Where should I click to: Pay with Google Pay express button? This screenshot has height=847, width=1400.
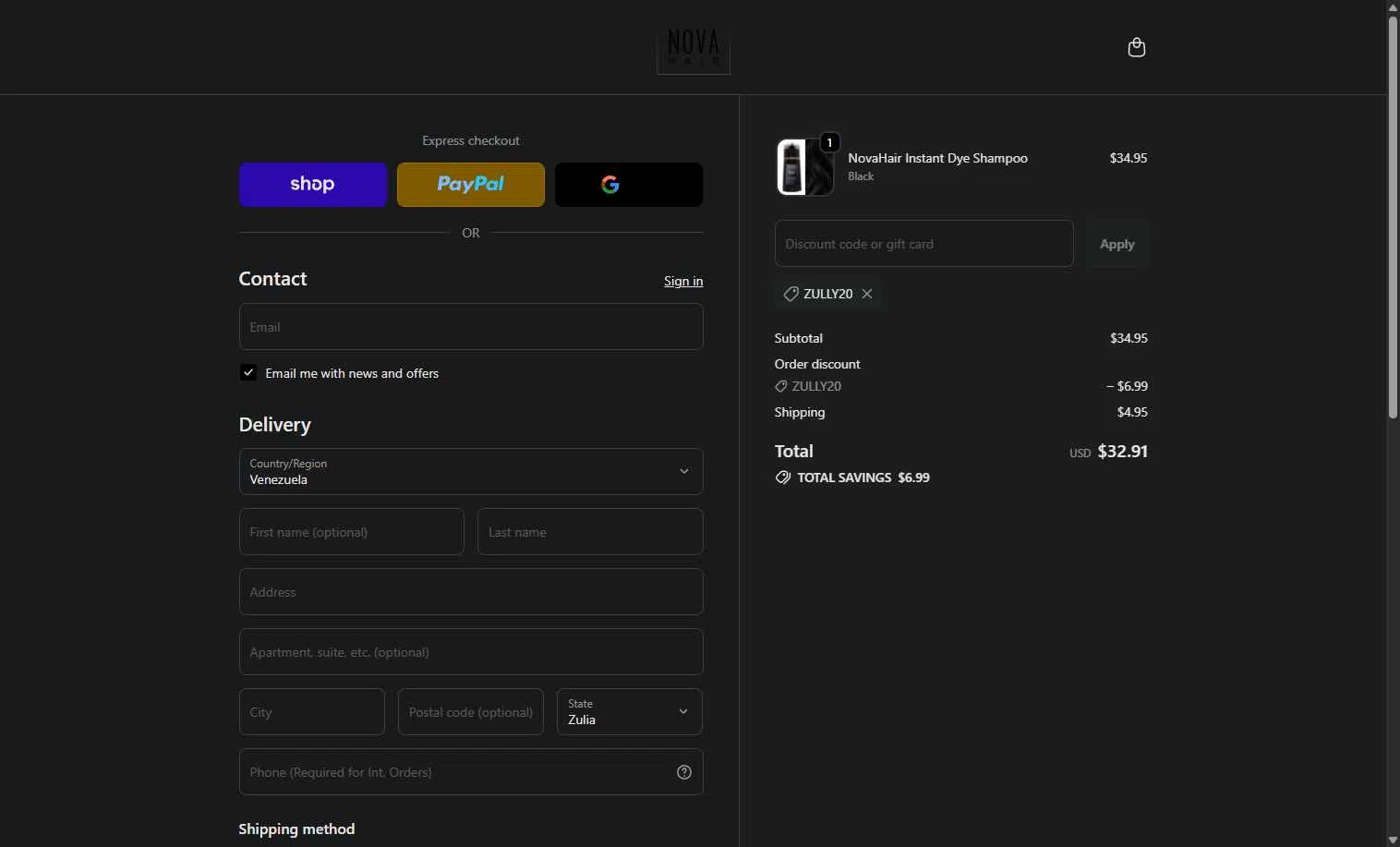(x=629, y=185)
